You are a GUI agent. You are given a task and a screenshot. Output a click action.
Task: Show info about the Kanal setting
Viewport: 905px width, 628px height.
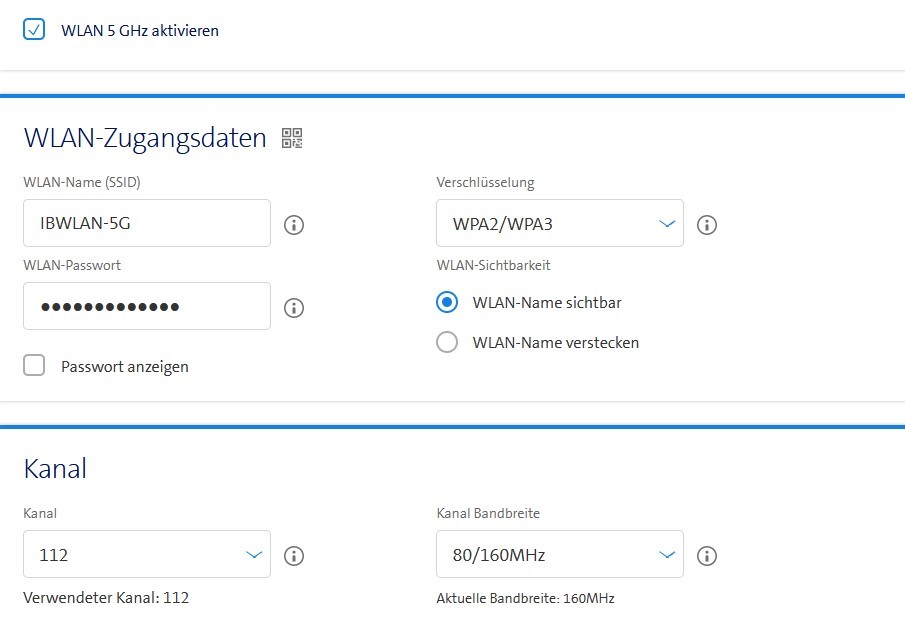click(x=293, y=555)
